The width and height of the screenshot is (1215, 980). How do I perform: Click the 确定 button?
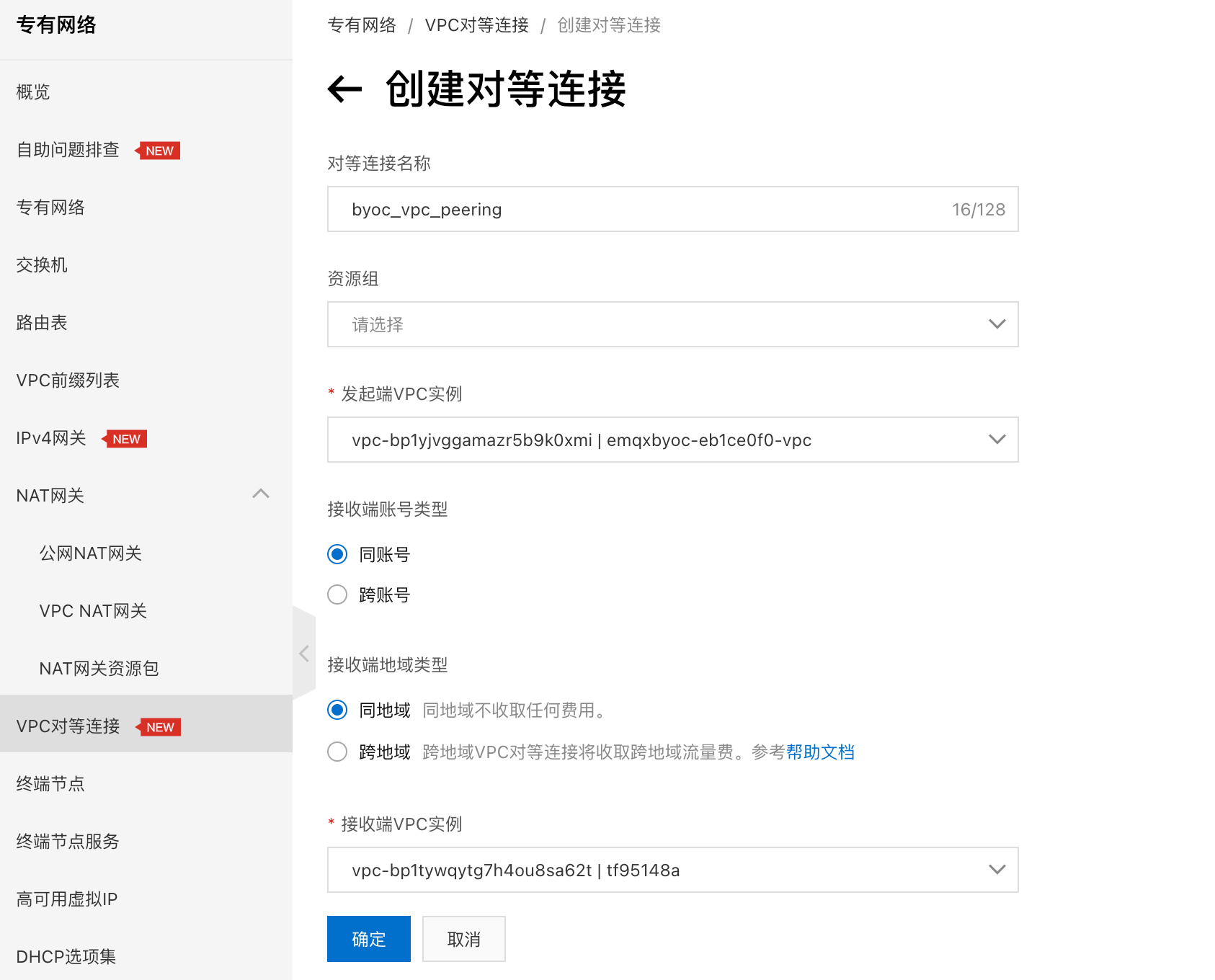(x=368, y=939)
